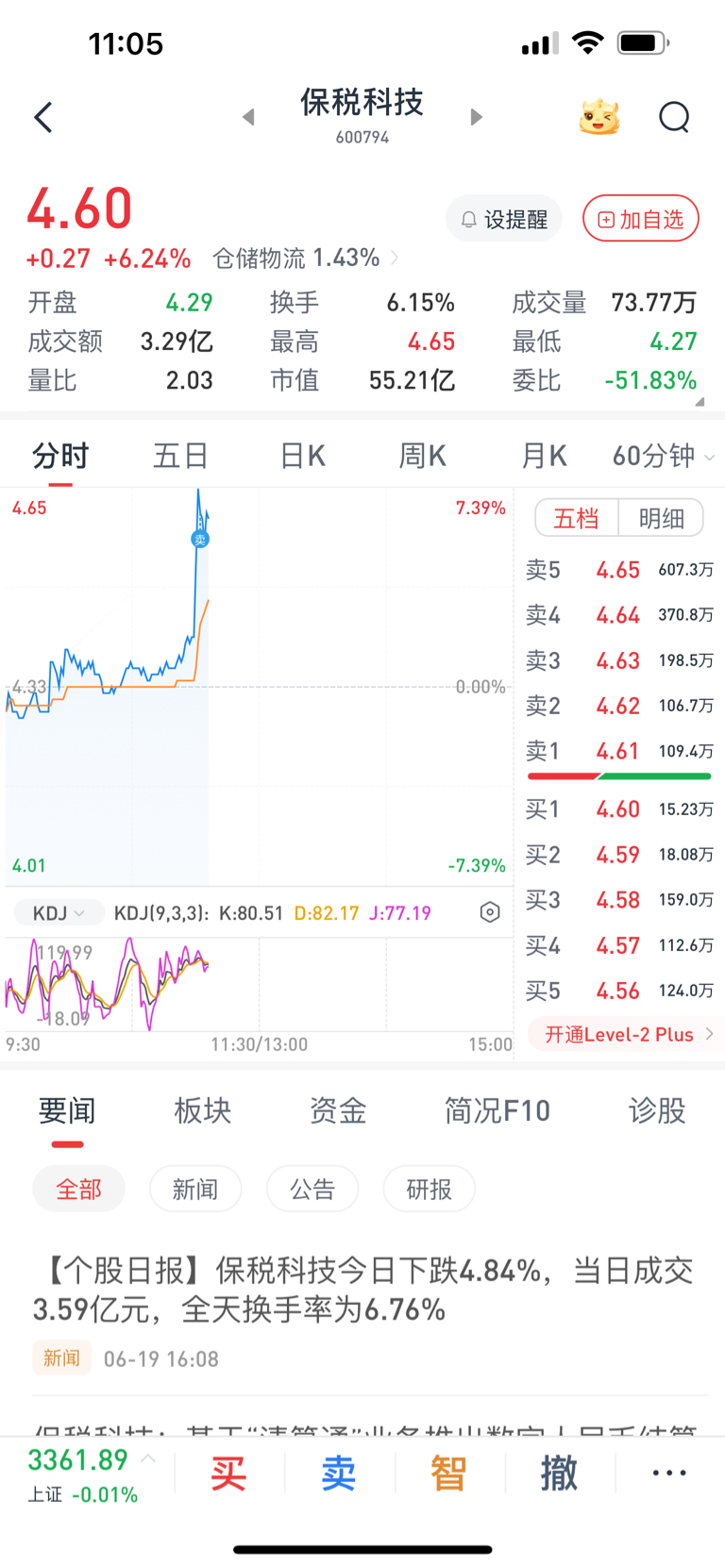Go to next stock with right triangle
Viewport: 725px width, 1568px height.
[x=477, y=117]
